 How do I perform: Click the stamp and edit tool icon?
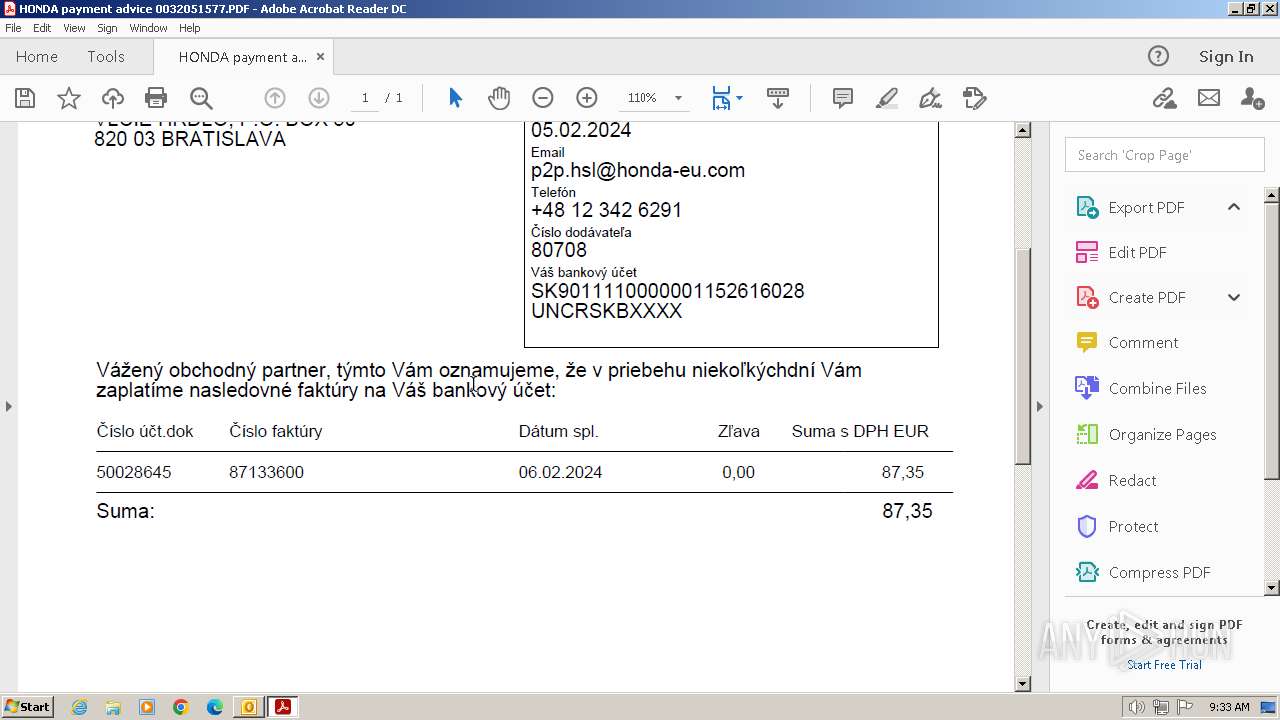975,98
